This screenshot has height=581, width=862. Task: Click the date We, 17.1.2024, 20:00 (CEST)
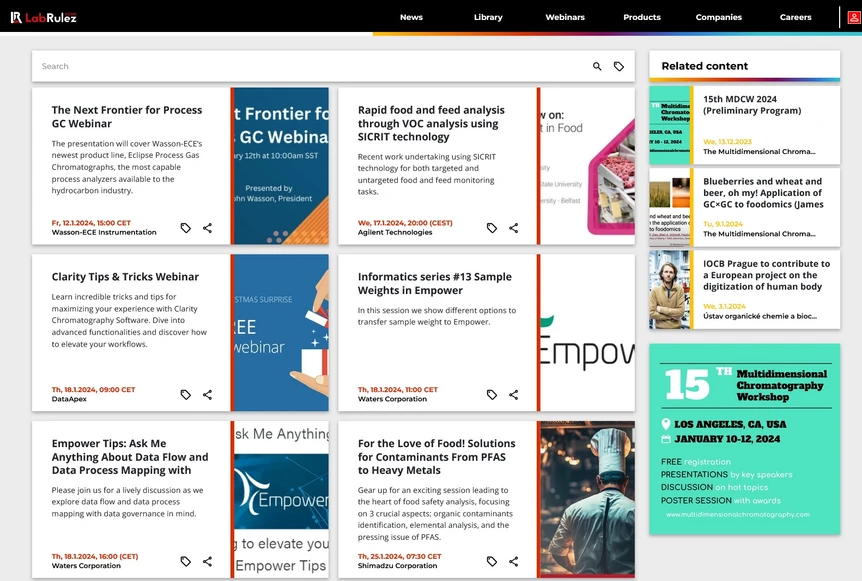[x=405, y=223]
